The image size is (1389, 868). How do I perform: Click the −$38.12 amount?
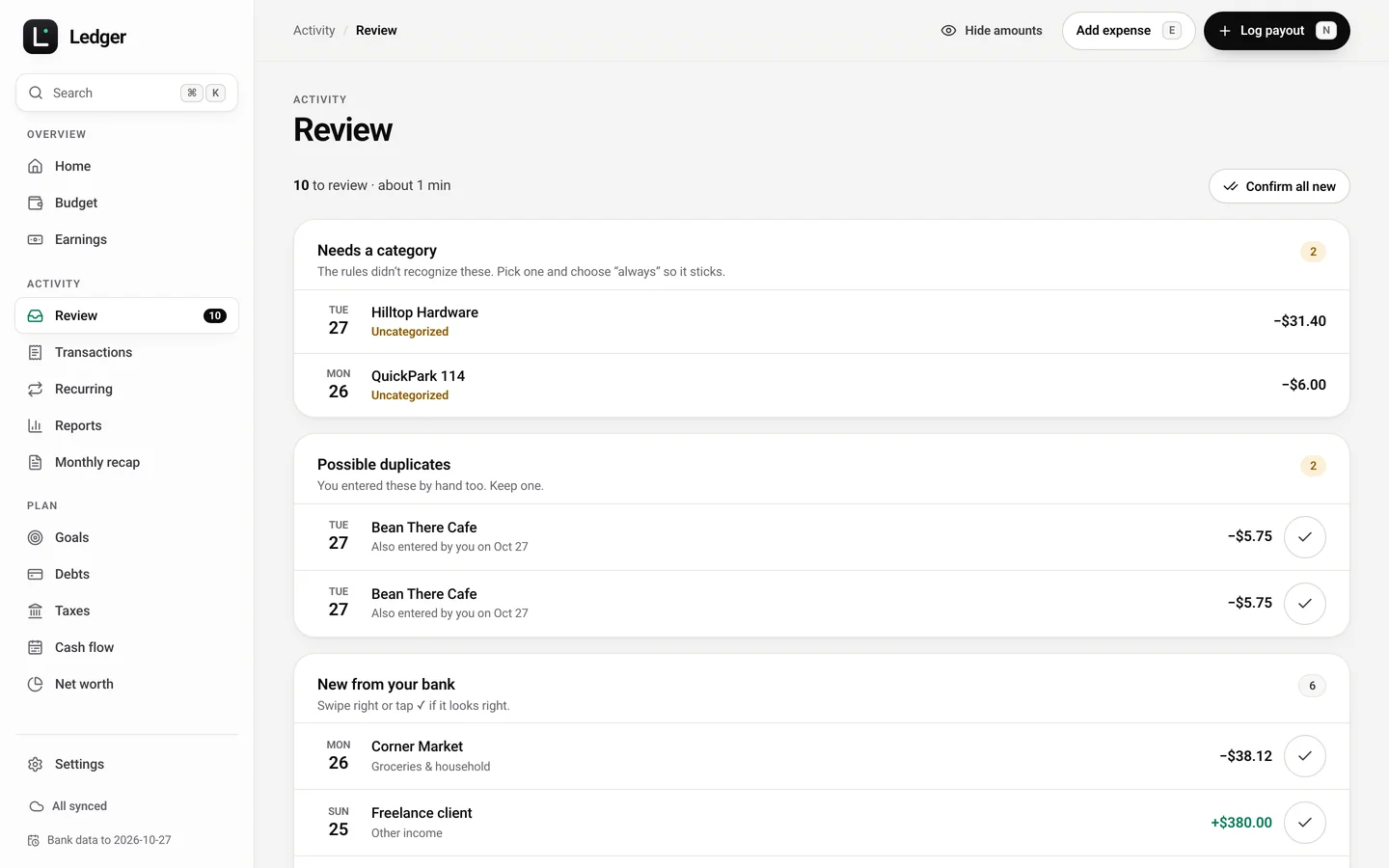point(1245,756)
